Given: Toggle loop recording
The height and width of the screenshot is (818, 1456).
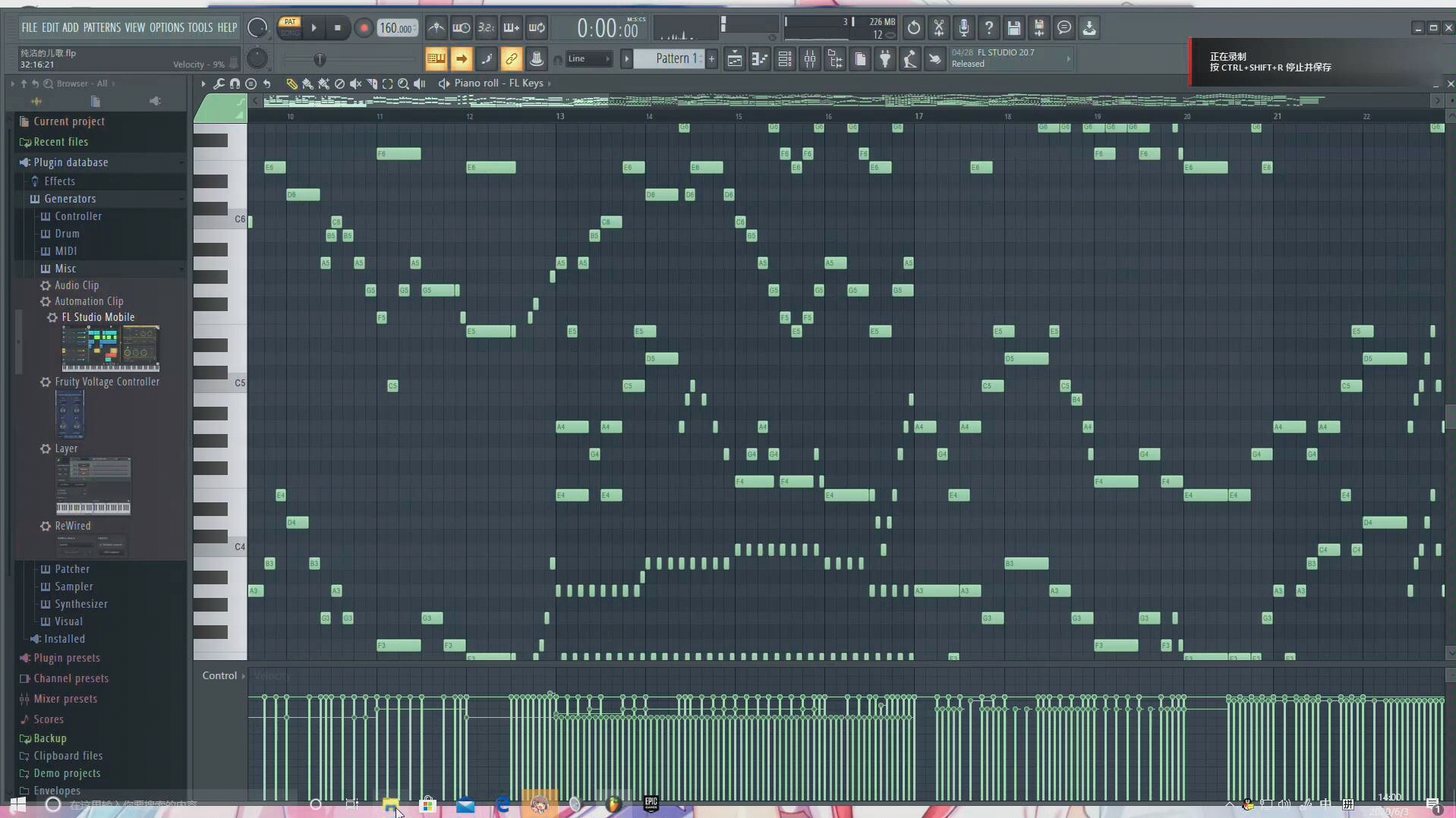Looking at the screenshot, I should [537, 28].
